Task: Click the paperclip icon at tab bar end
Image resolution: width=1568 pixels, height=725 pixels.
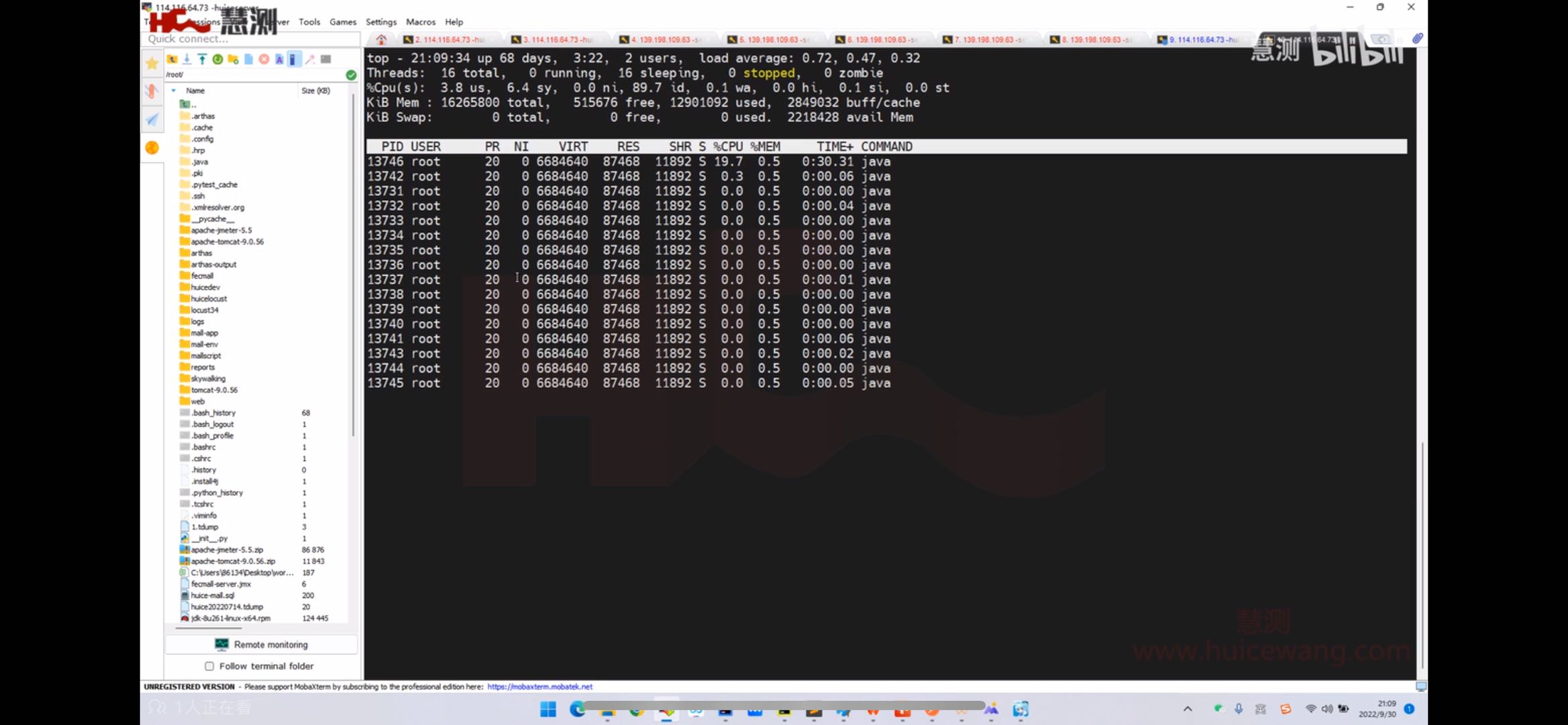Action: 1417,39
